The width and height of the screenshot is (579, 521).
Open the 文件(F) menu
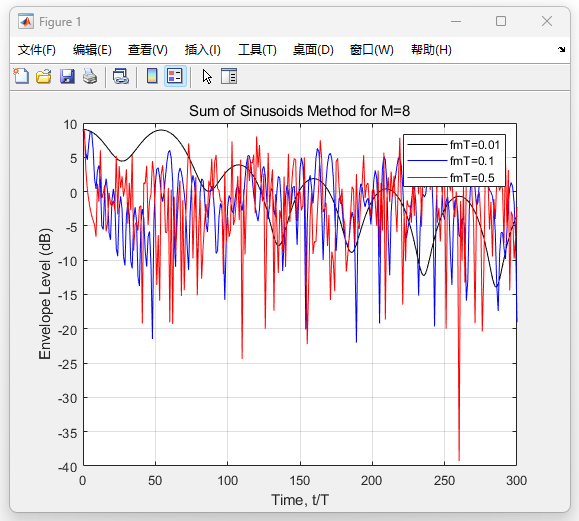point(37,49)
